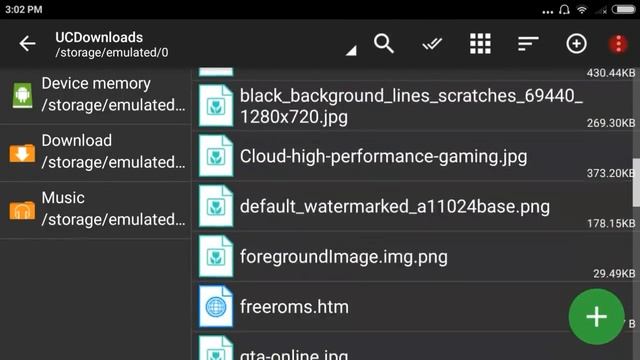
Task: Tap the circled plus icon in toolbar
Action: point(576,43)
